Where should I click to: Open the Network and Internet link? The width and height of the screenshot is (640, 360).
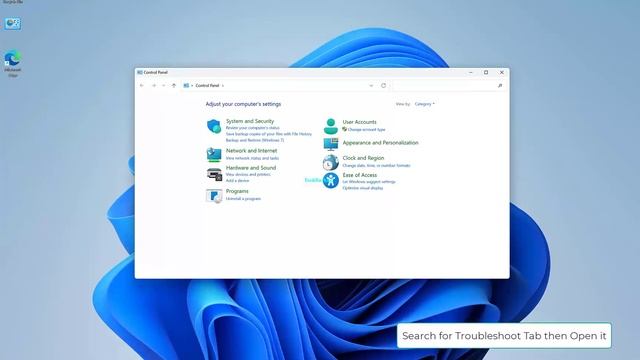click(x=251, y=151)
